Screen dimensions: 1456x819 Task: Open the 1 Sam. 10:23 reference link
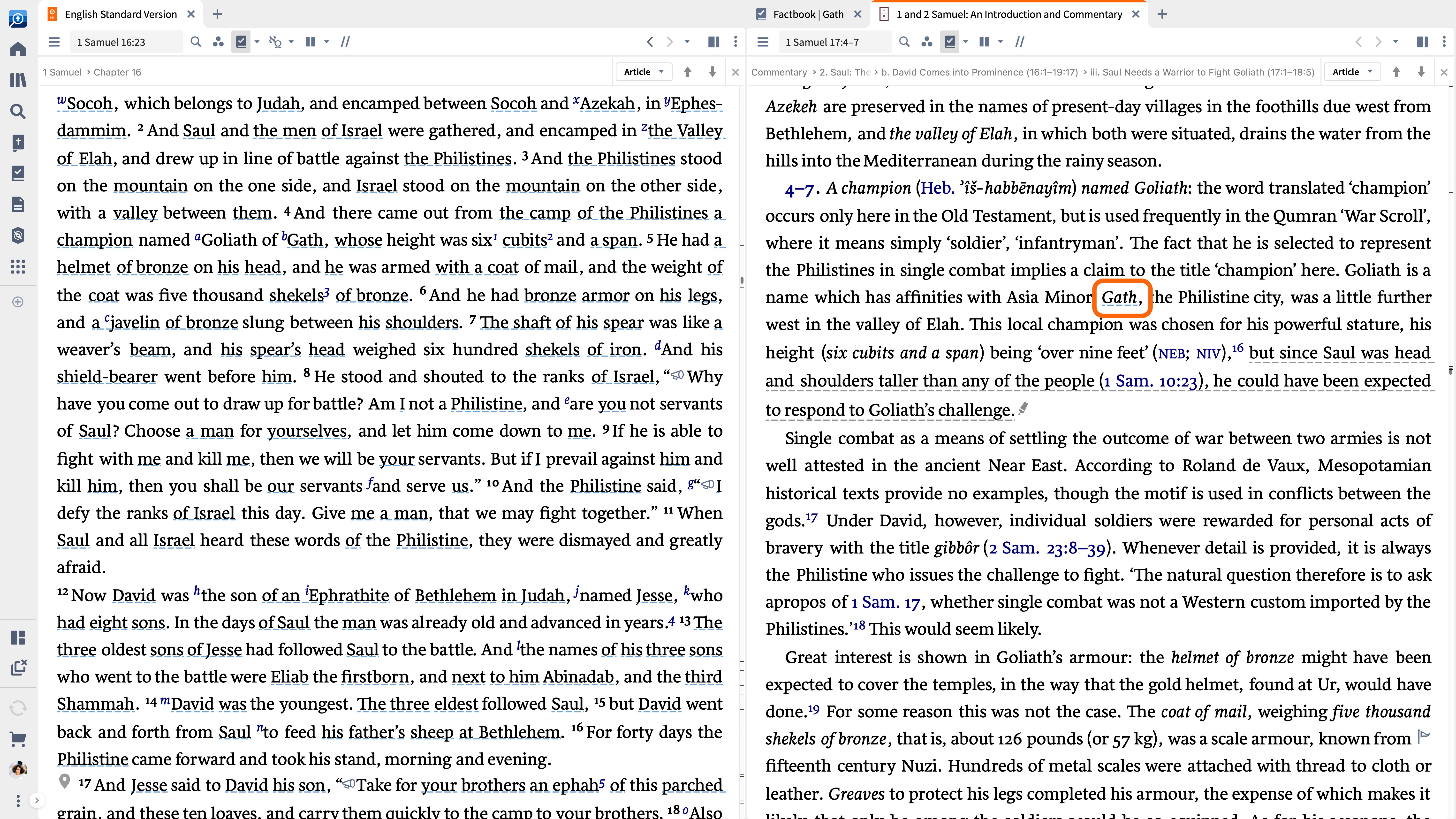(x=1151, y=381)
